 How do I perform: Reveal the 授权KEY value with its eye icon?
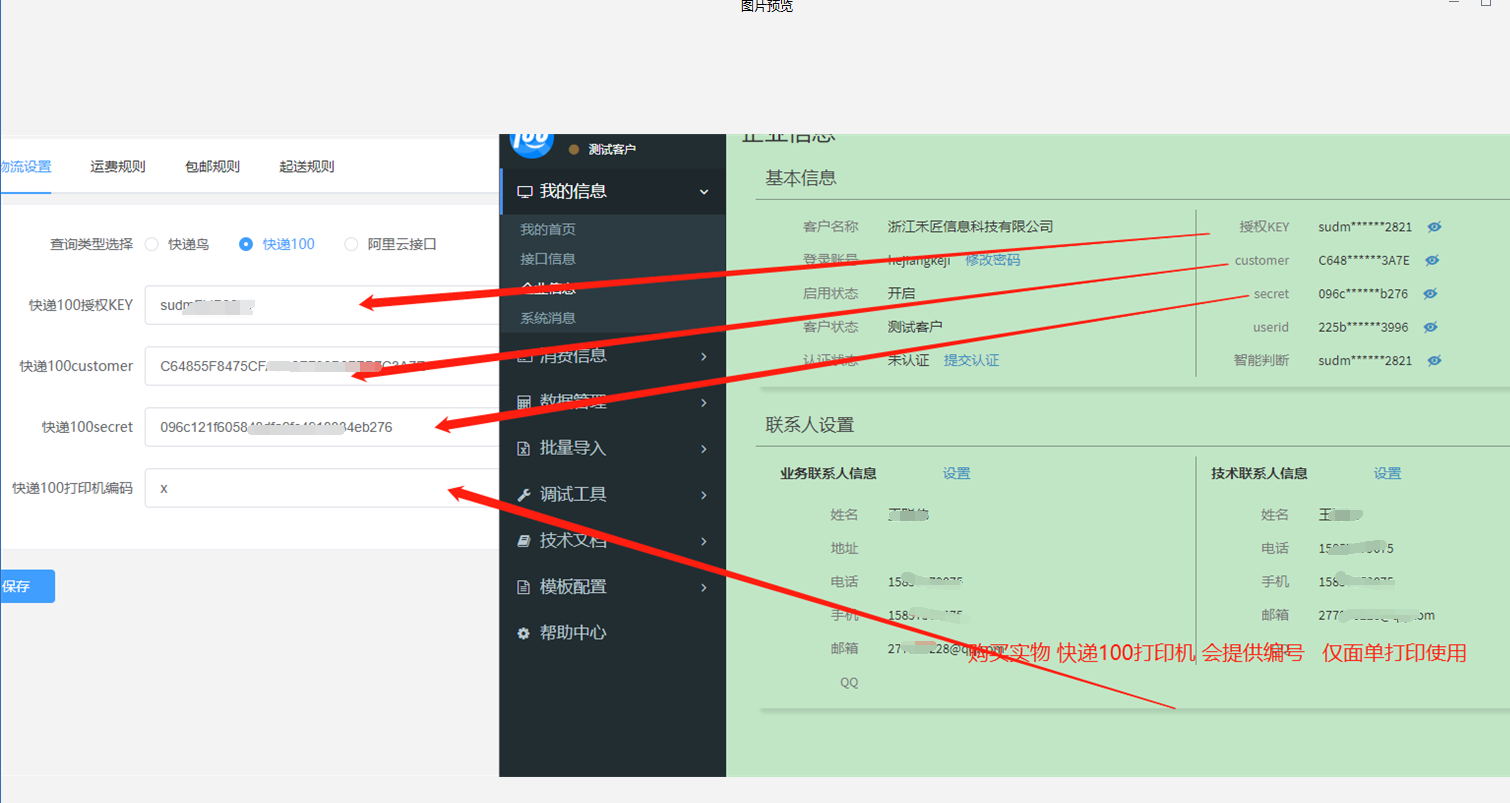(1434, 227)
